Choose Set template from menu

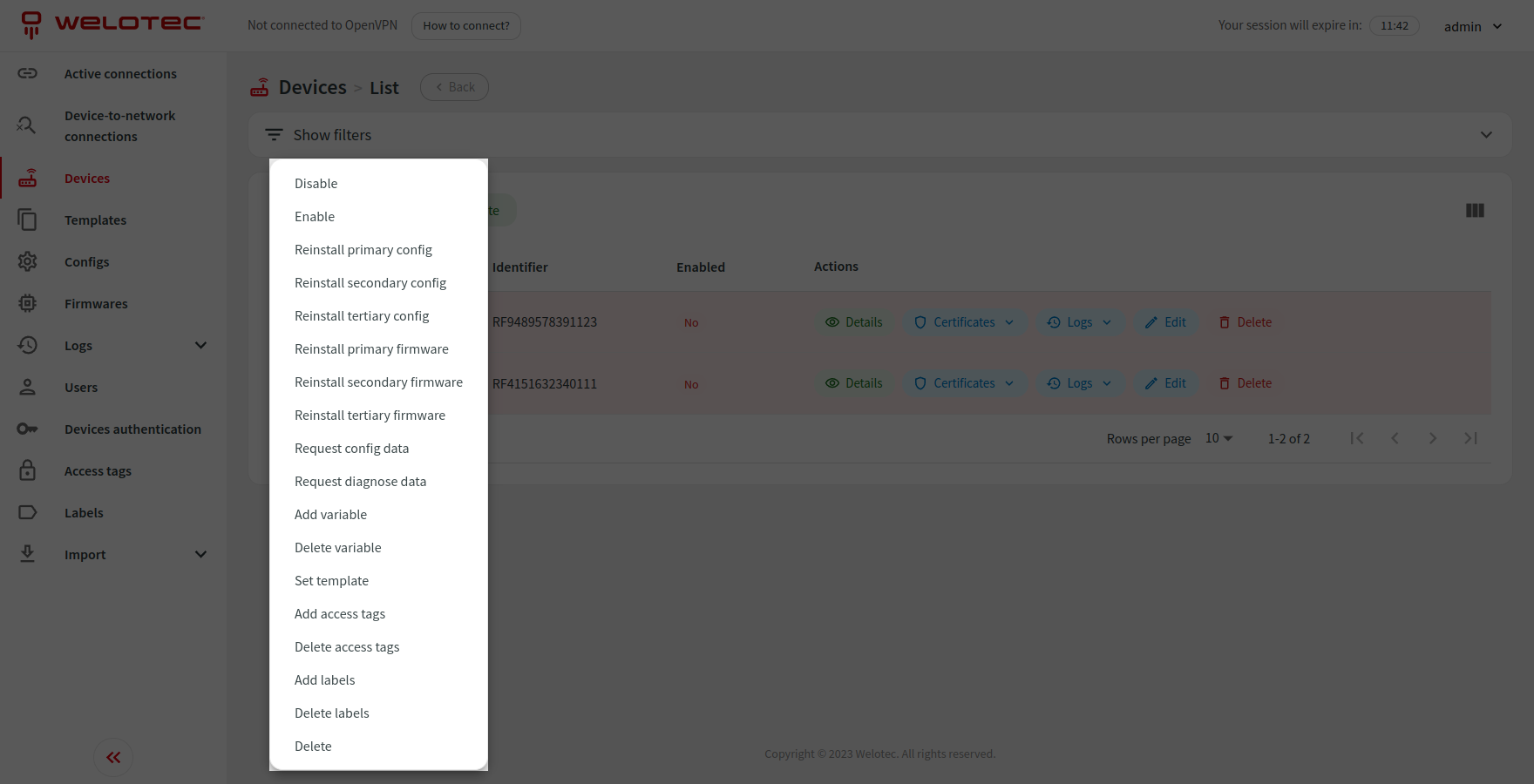click(x=331, y=581)
